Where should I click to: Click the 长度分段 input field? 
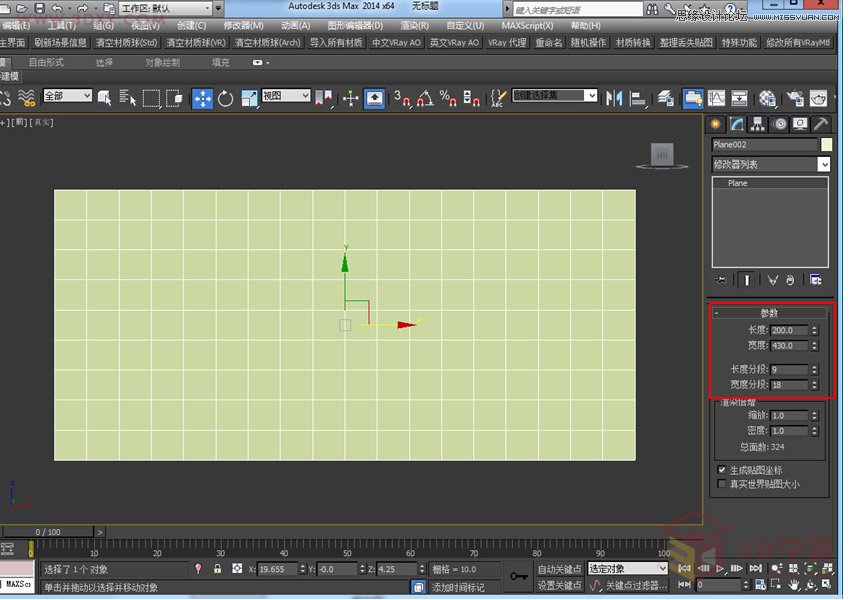788,369
